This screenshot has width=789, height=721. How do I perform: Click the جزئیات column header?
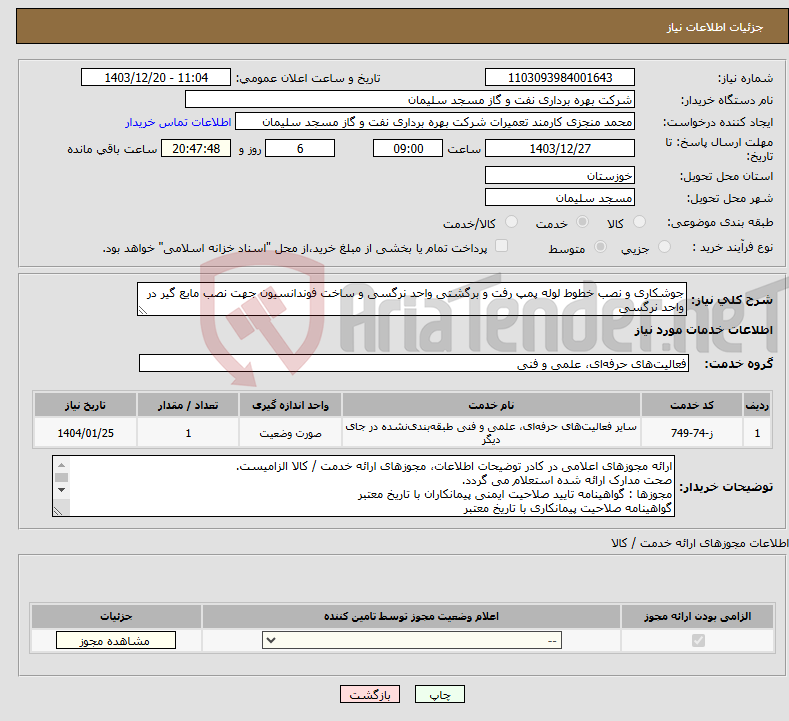click(116, 616)
